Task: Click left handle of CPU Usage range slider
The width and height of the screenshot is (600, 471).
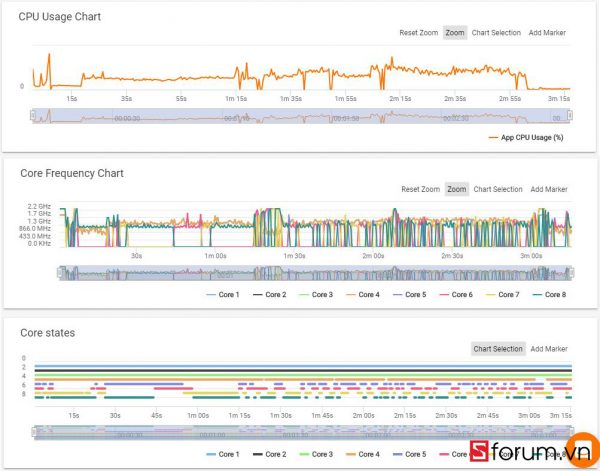Action: click(x=33, y=117)
